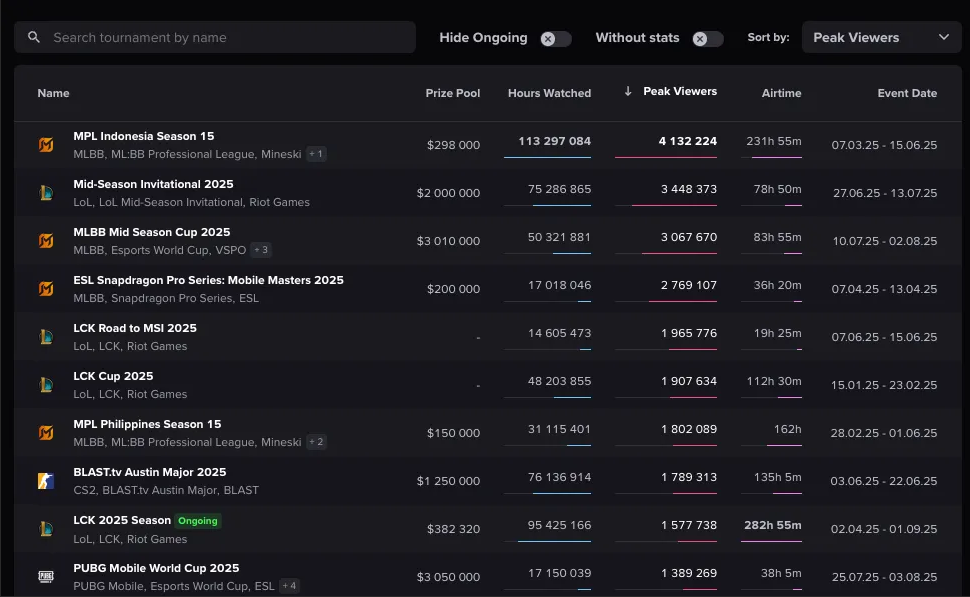Click the MLBB icon beside MPL Philippines Season 15
Screen dimensions: 970x597
click(45, 433)
